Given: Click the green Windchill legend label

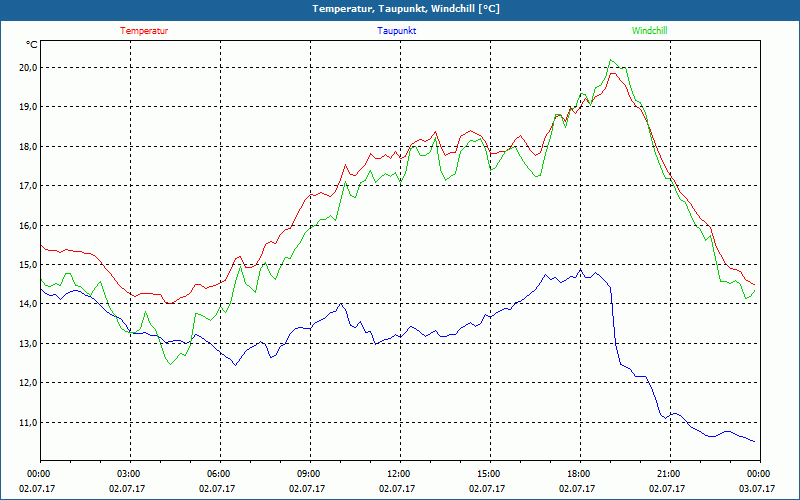Looking at the screenshot, I should point(649,31).
